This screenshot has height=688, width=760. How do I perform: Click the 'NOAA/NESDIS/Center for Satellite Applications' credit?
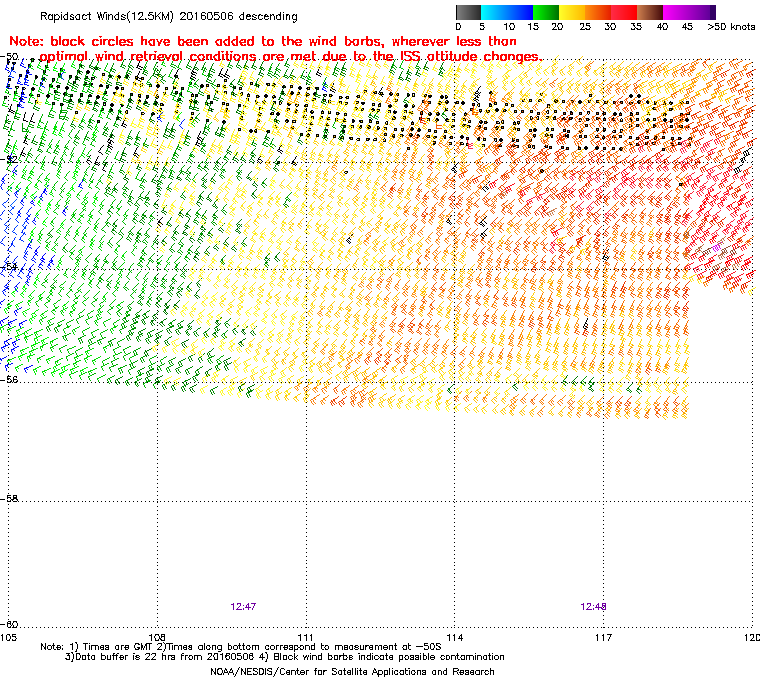click(x=352, y=672)
